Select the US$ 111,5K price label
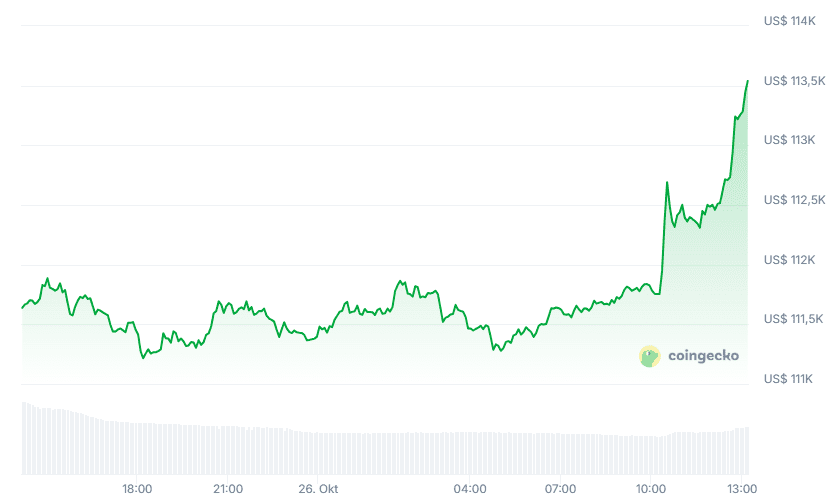 [795, 319]
